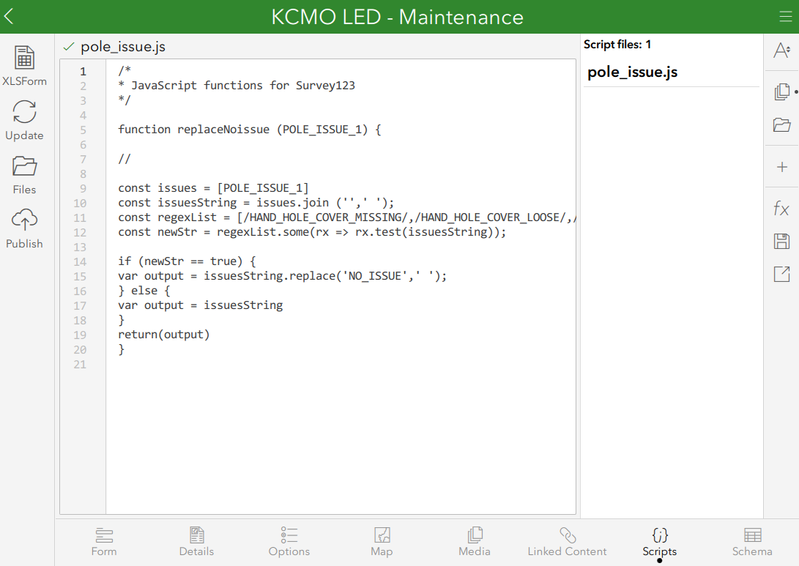Open the Linked Content tab

pyautogui.click(x=567, y=542)
